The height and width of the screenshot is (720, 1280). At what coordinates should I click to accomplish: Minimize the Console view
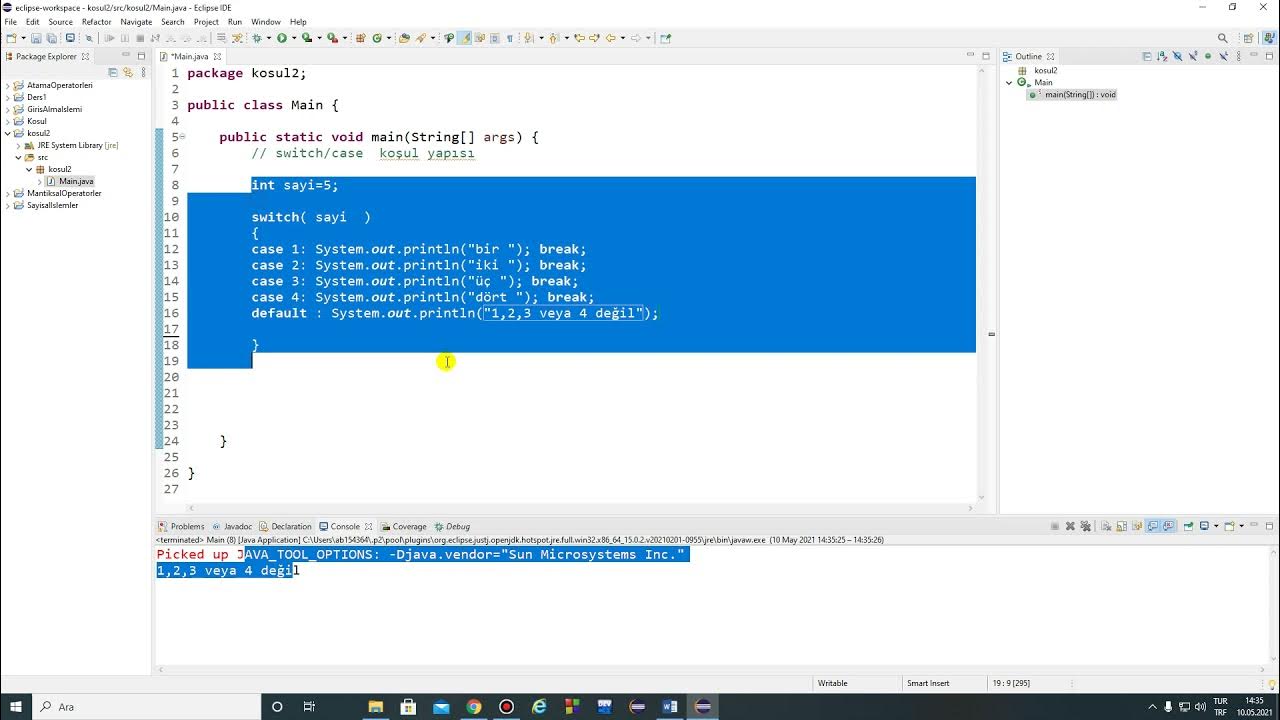pos(1254,525)
